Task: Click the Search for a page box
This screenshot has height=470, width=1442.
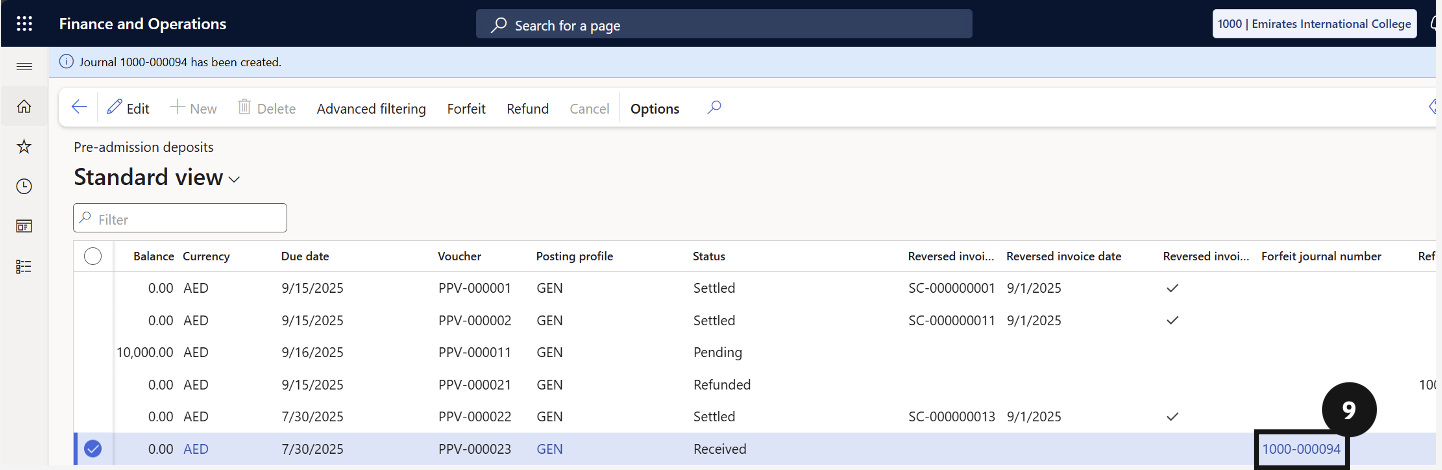Action: 724,24
